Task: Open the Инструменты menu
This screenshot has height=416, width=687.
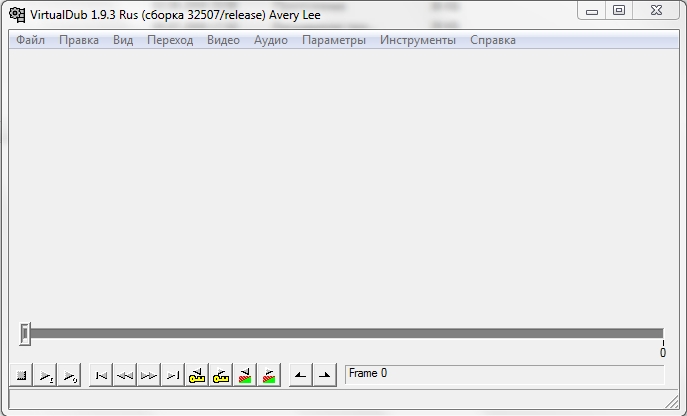Action: coord(418,40)
